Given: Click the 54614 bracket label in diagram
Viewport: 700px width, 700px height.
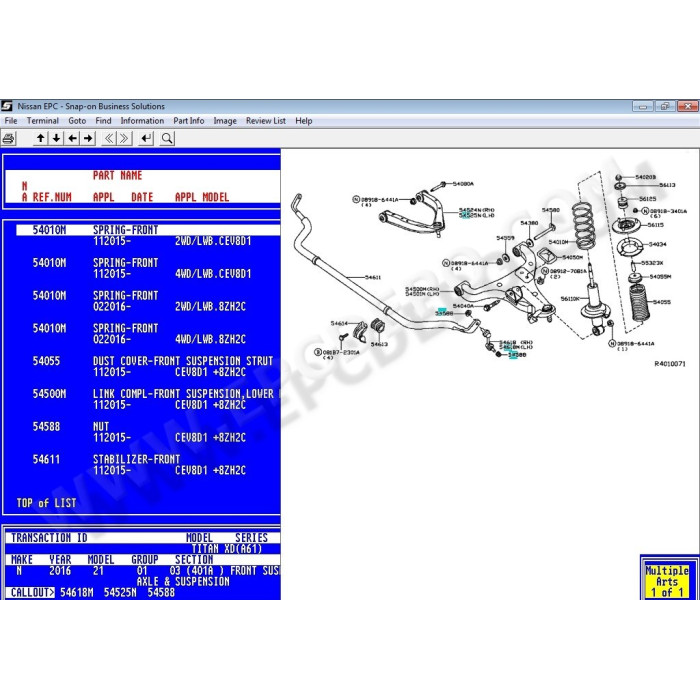Looking at the screenshot, I should (x=339, y=323).
